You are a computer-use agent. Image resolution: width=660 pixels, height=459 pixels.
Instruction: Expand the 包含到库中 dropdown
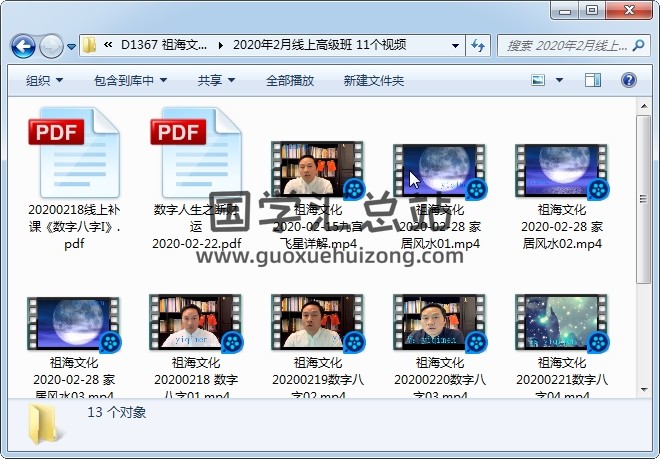130,80
